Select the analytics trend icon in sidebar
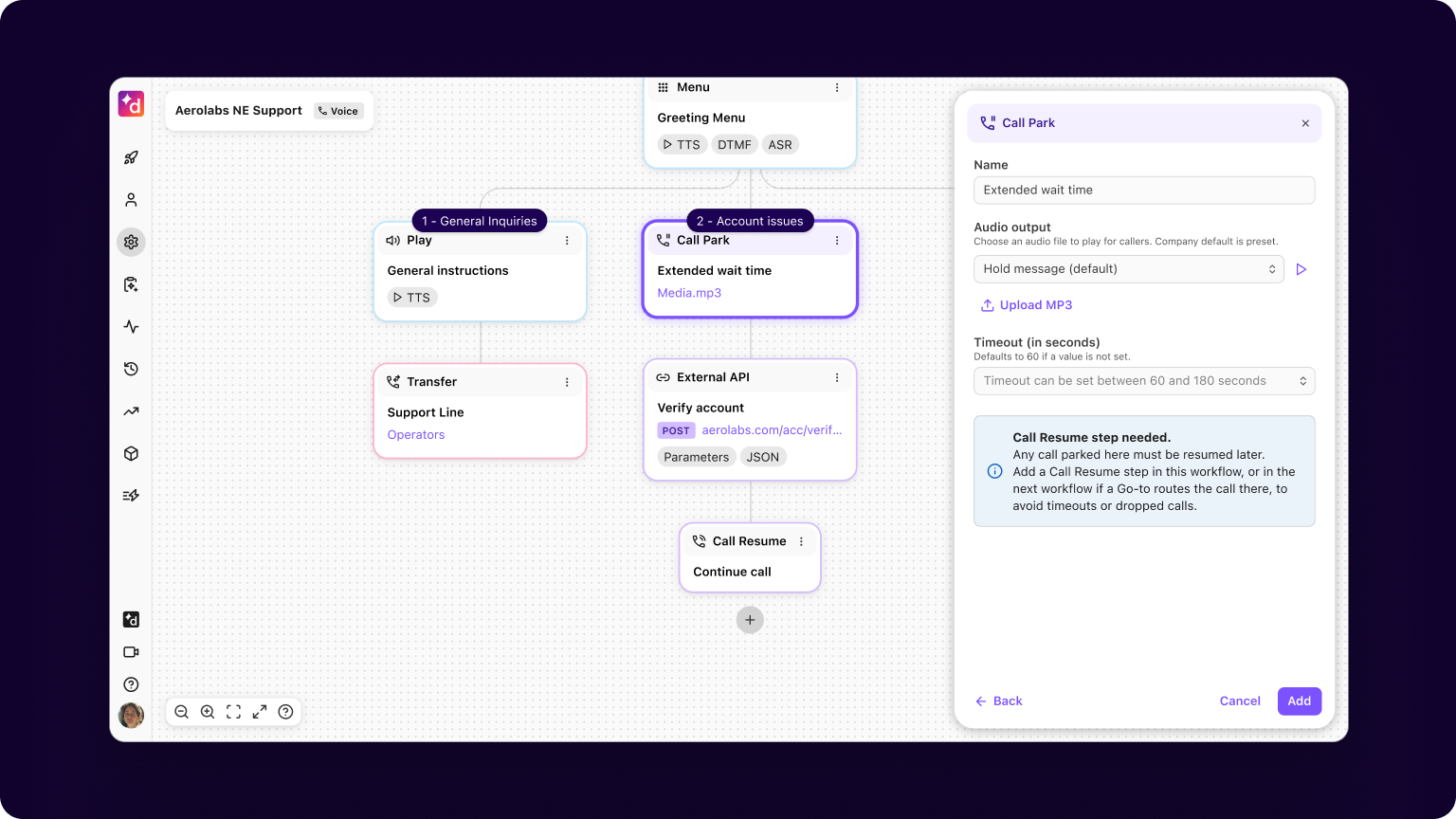Image resolution: width=1456 pixels, height=819 pixels. (131, 411)
